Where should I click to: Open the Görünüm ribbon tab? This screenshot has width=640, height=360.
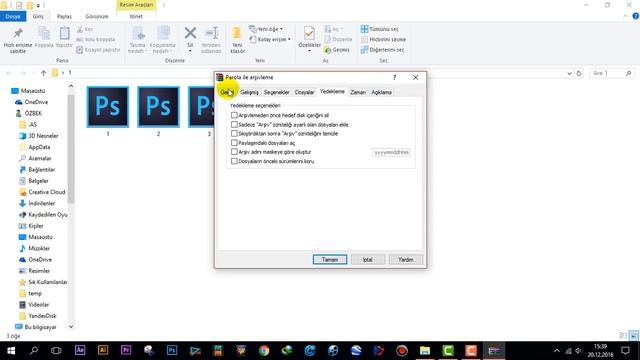pos(97,16)
